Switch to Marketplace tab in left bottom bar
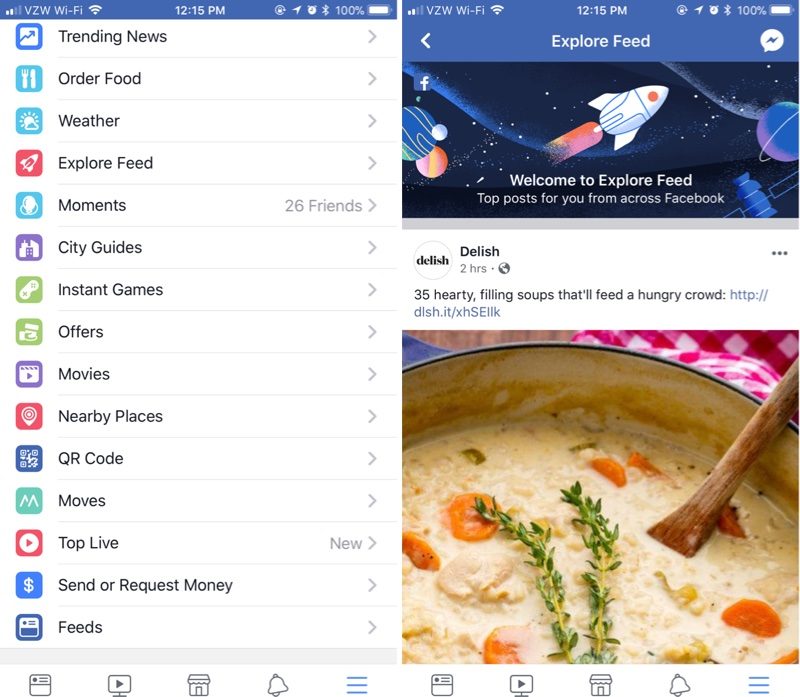Screen dimensions: 800x697 (198, 685)
